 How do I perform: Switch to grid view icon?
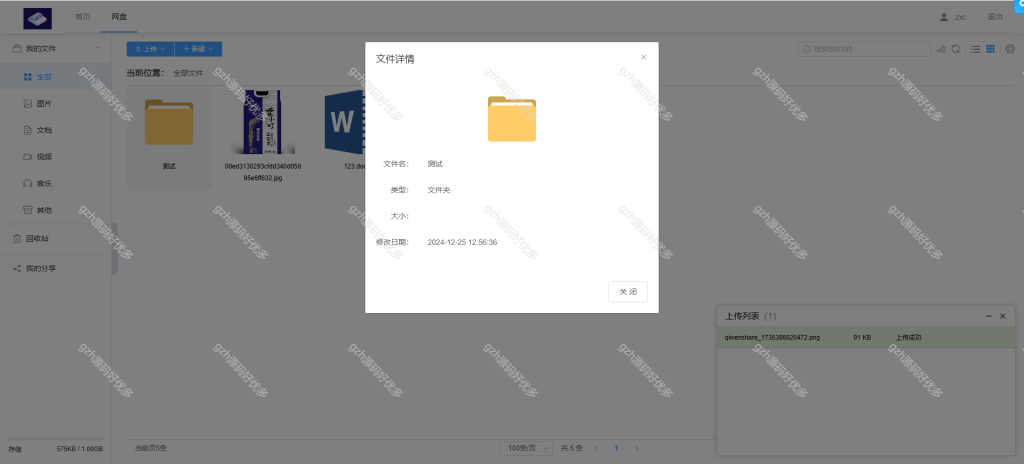pos(991,49)
